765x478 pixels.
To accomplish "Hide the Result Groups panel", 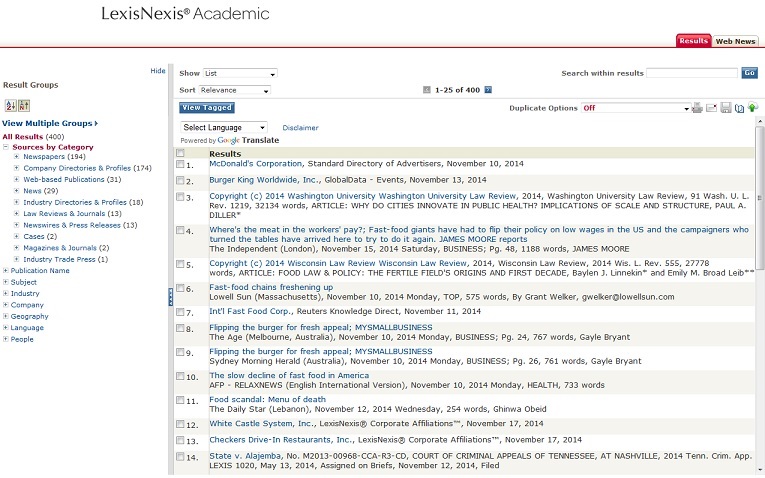I will (x=158, y=71).
